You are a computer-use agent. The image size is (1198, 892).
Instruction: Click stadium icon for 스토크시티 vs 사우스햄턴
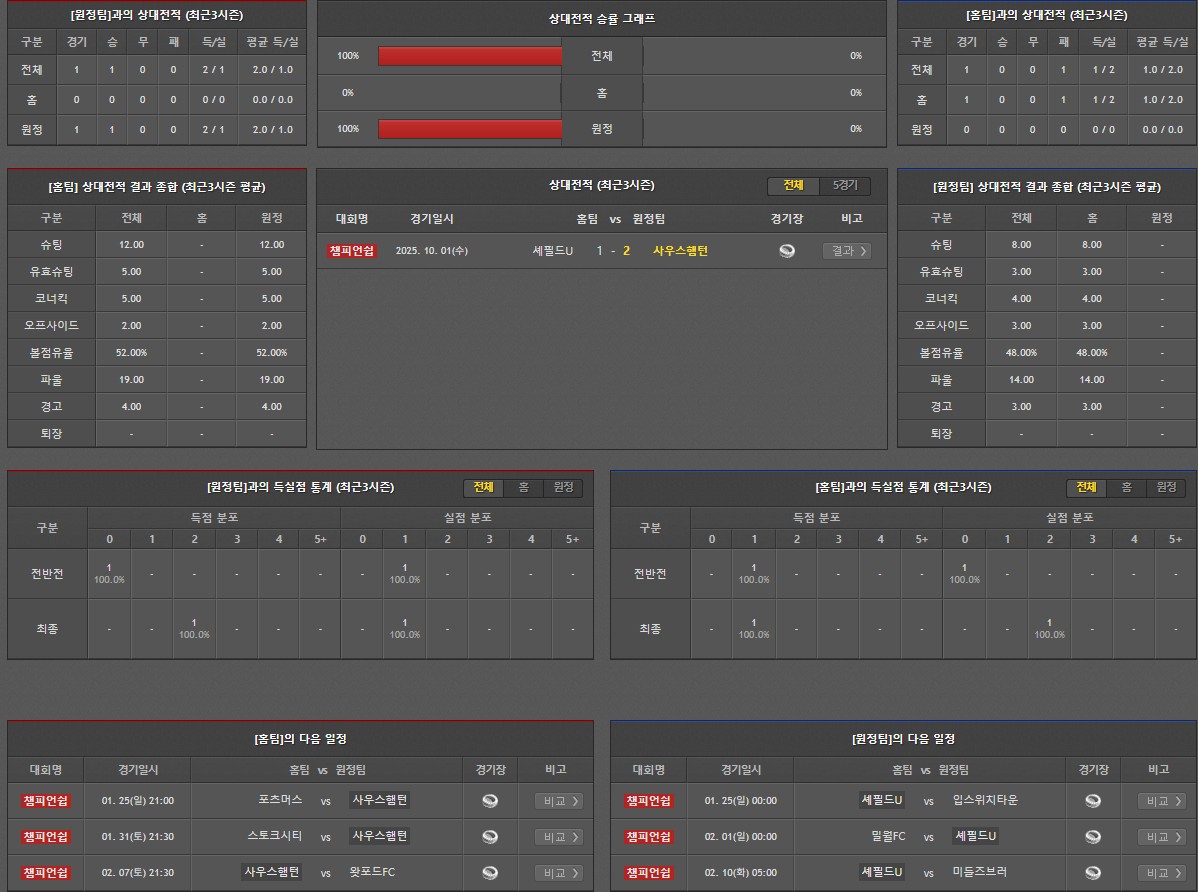tap(490, 837)
